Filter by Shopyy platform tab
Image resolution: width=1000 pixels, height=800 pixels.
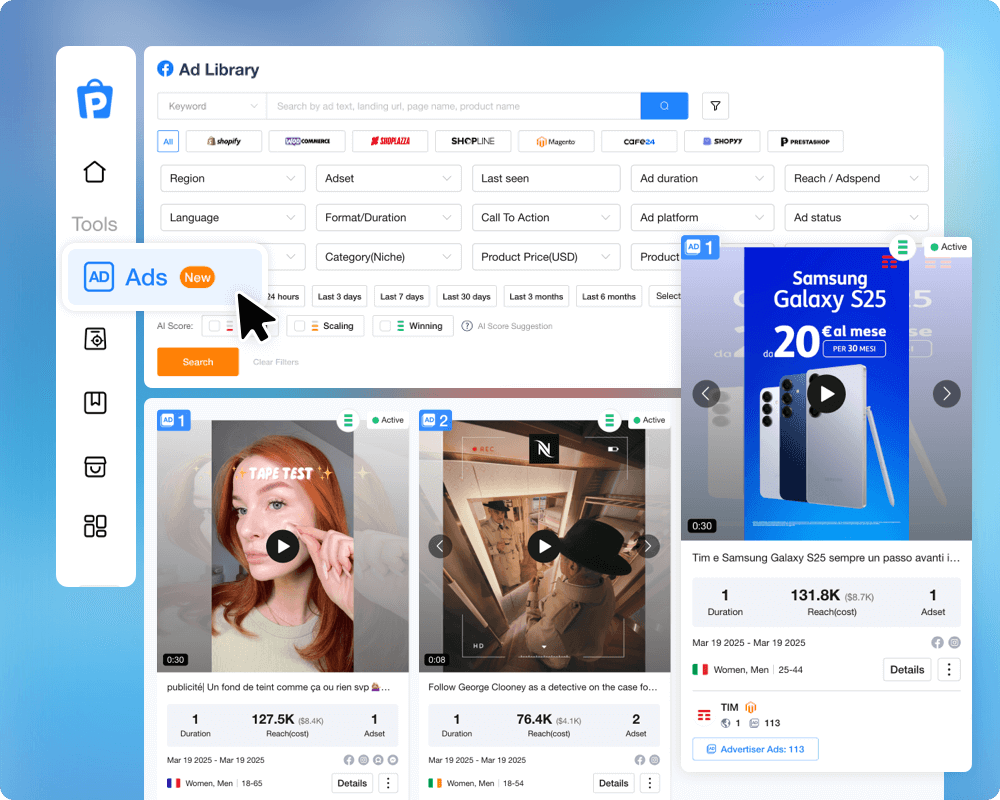point(722,141)
